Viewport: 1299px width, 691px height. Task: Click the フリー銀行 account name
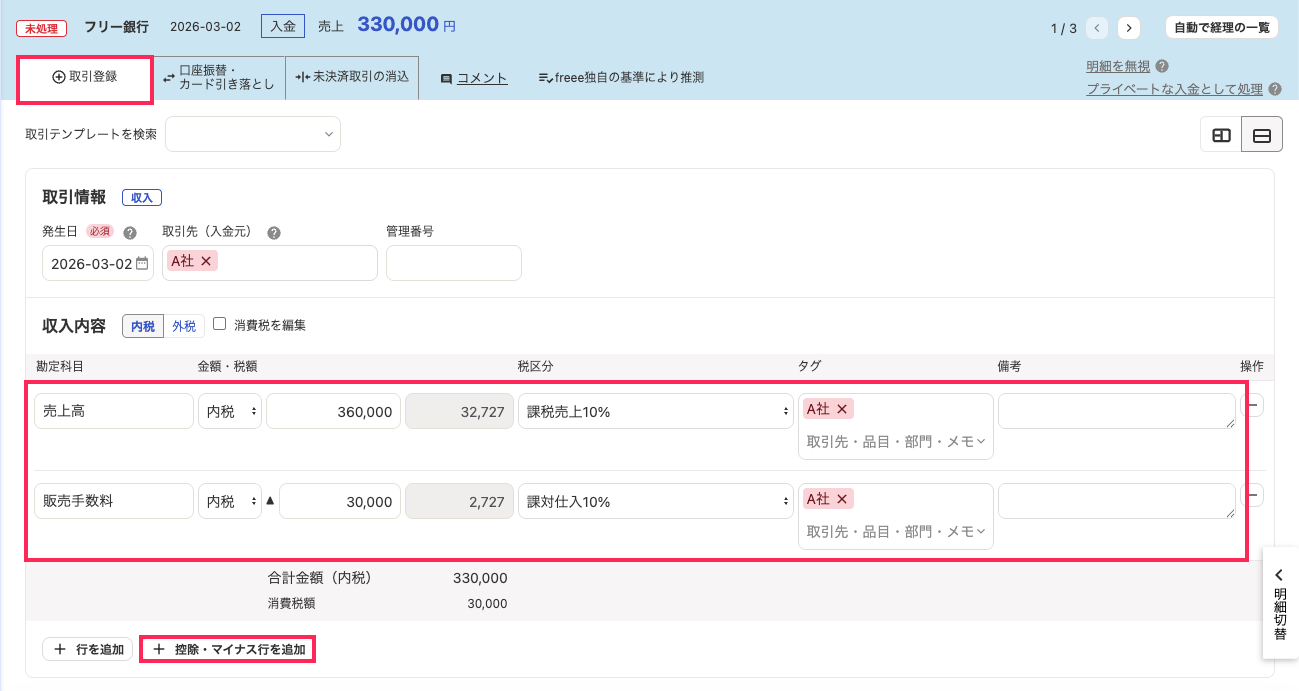click(116, 27)
